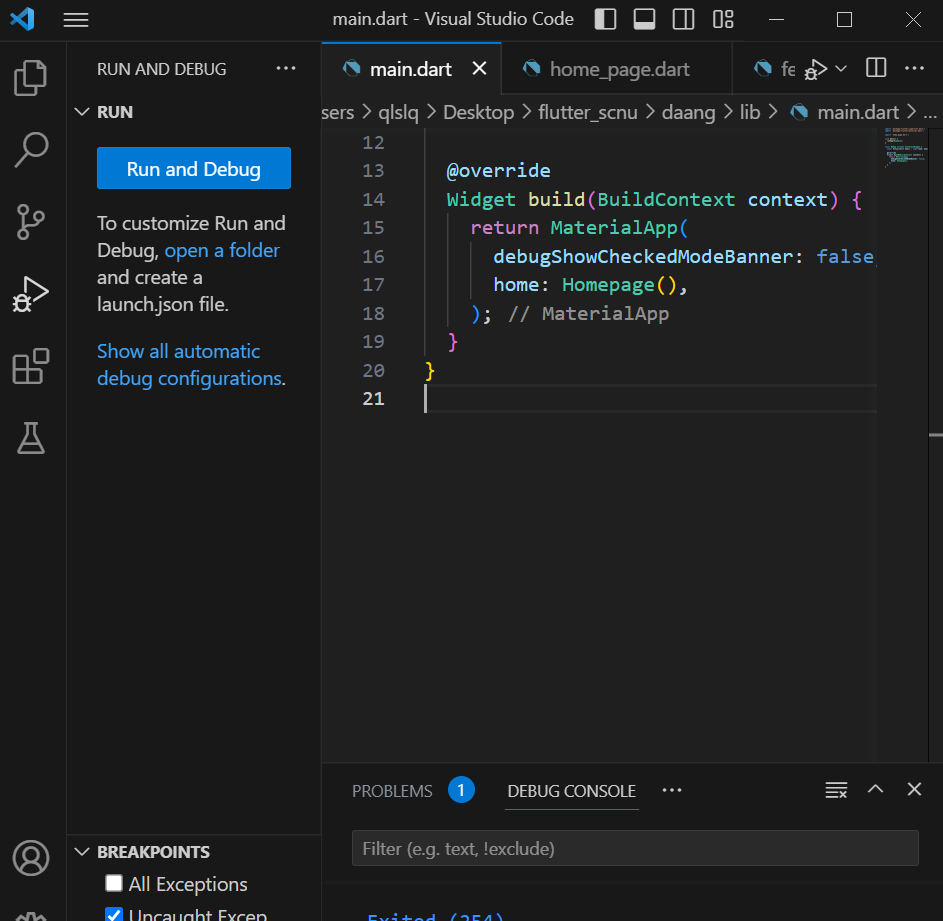Click the Run and Debug button
The height and width of the screenshot is (921, 943).
click(194, 168)
